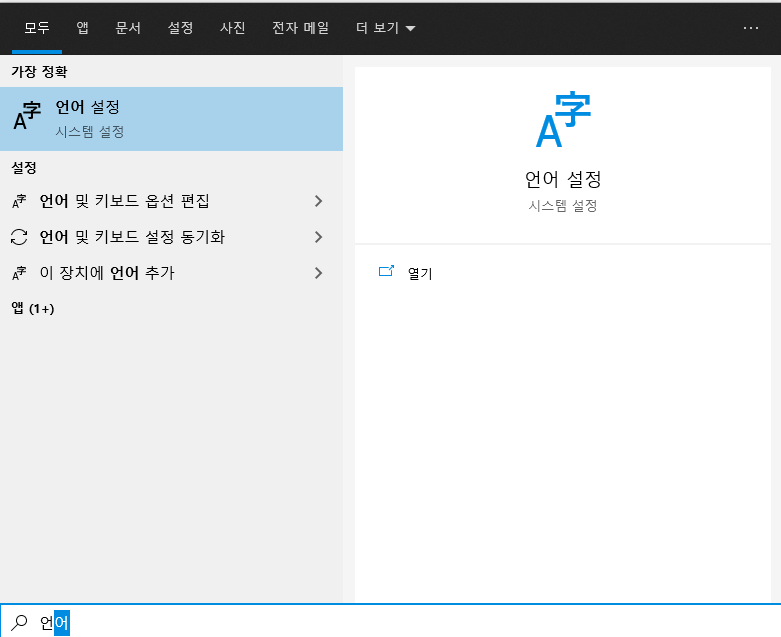Open the 언어 설정 best match result
Screen dimensions: 781x637
(x=171, y=119)
